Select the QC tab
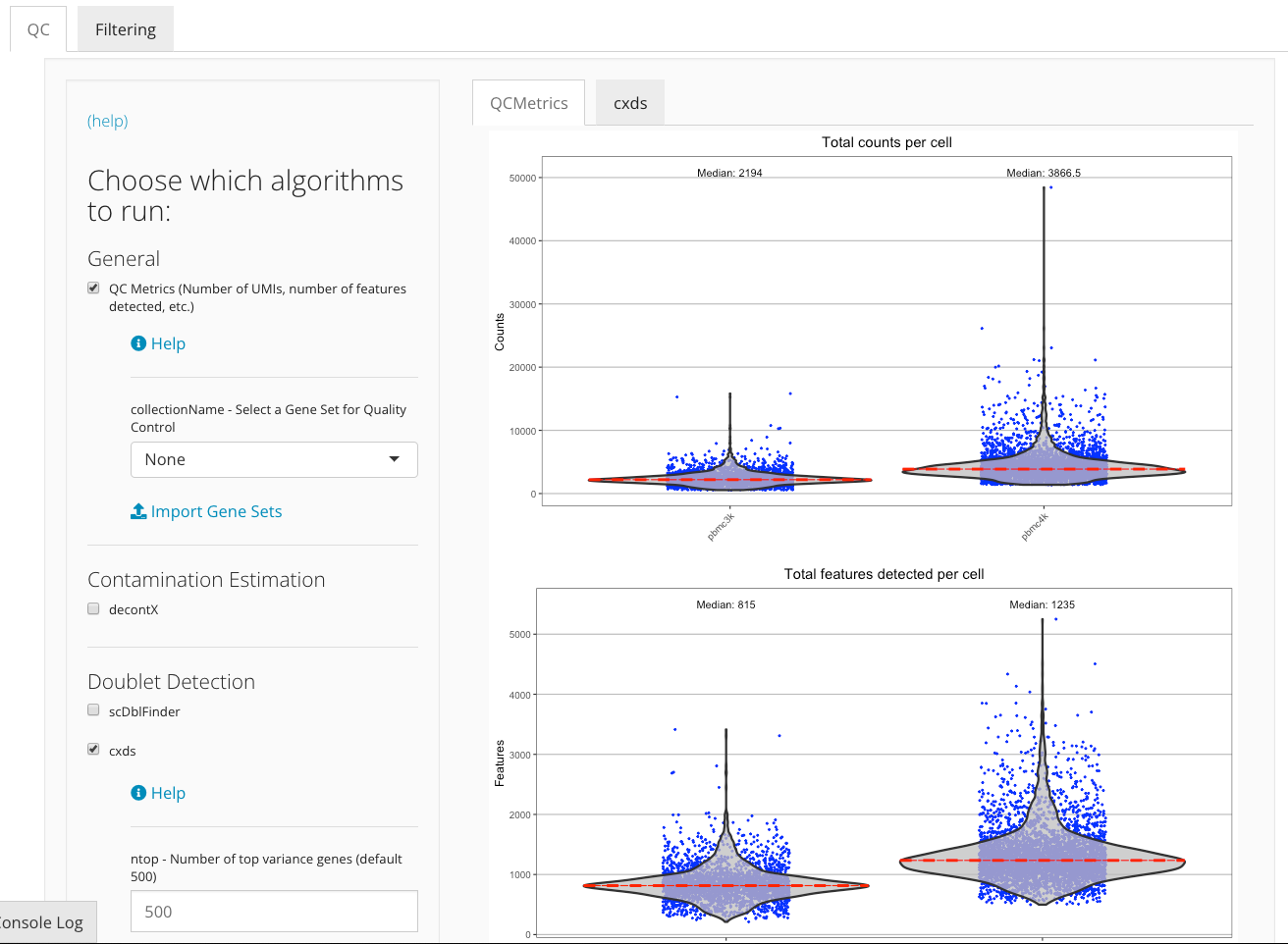Screen dimensions: 1288x944 [x=38, y=29]
